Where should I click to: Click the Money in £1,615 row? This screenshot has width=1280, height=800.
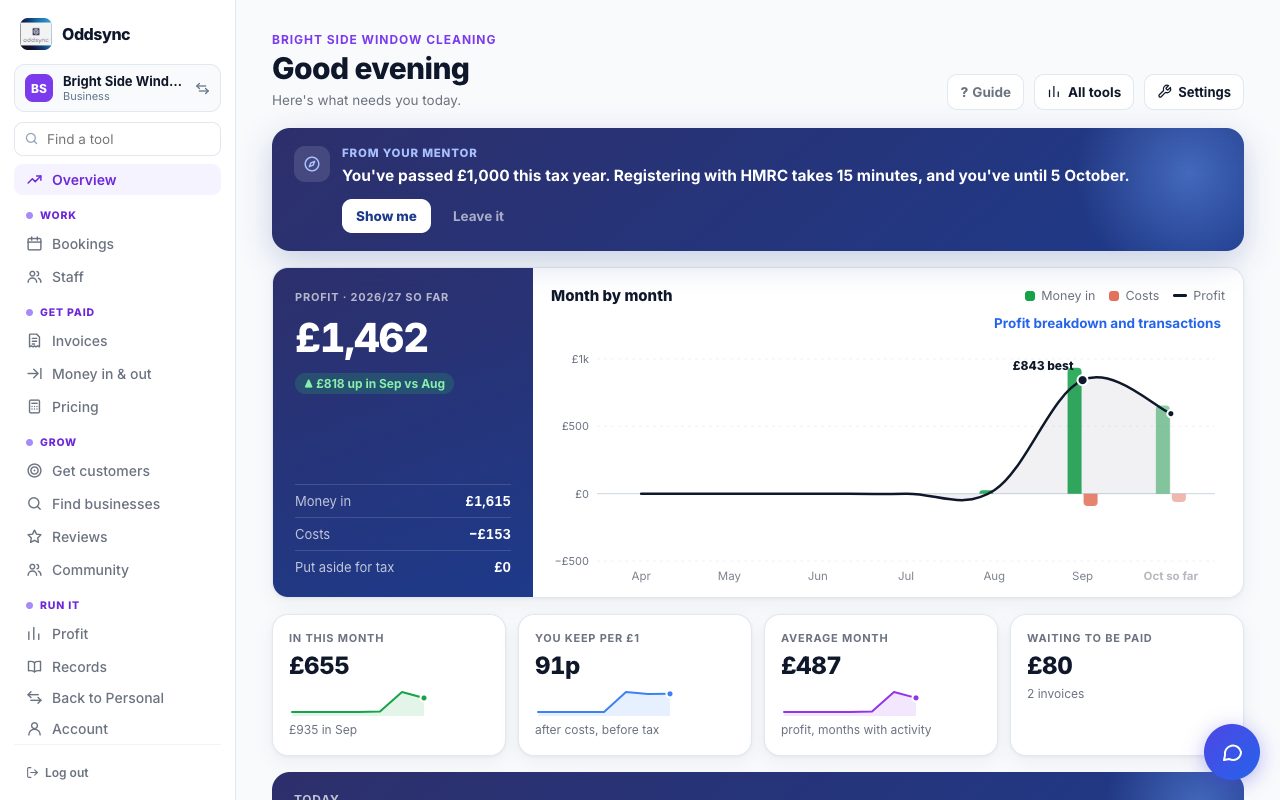pyautogui.click(x=403, y=501)
